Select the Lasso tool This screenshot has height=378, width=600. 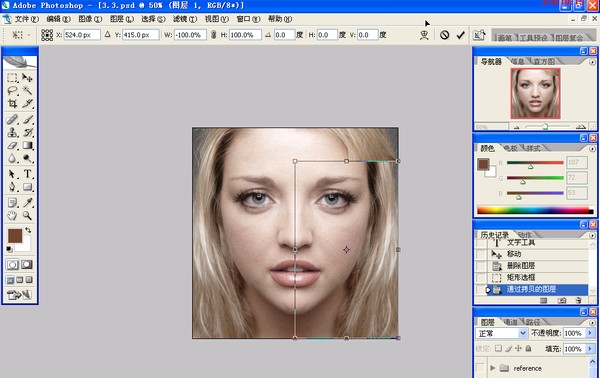point(12,91)
